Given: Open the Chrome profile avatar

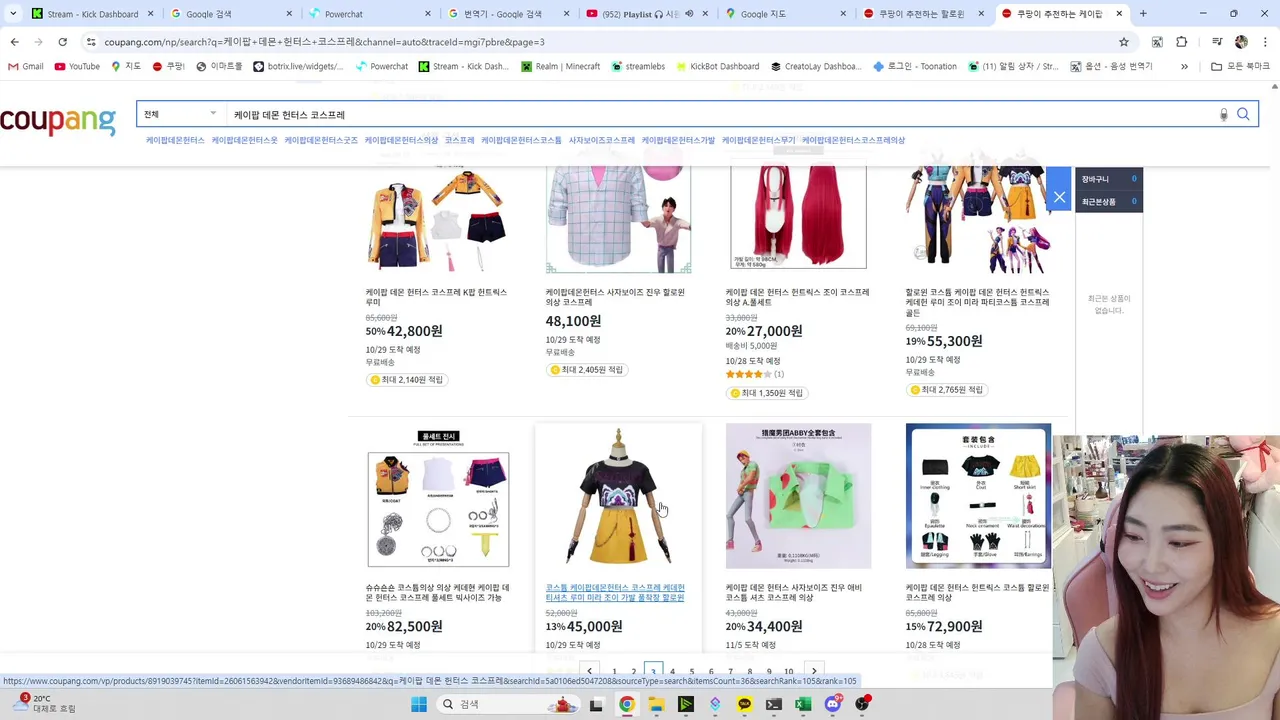Looking at the screenshot, I should (x=1241, y=42).
